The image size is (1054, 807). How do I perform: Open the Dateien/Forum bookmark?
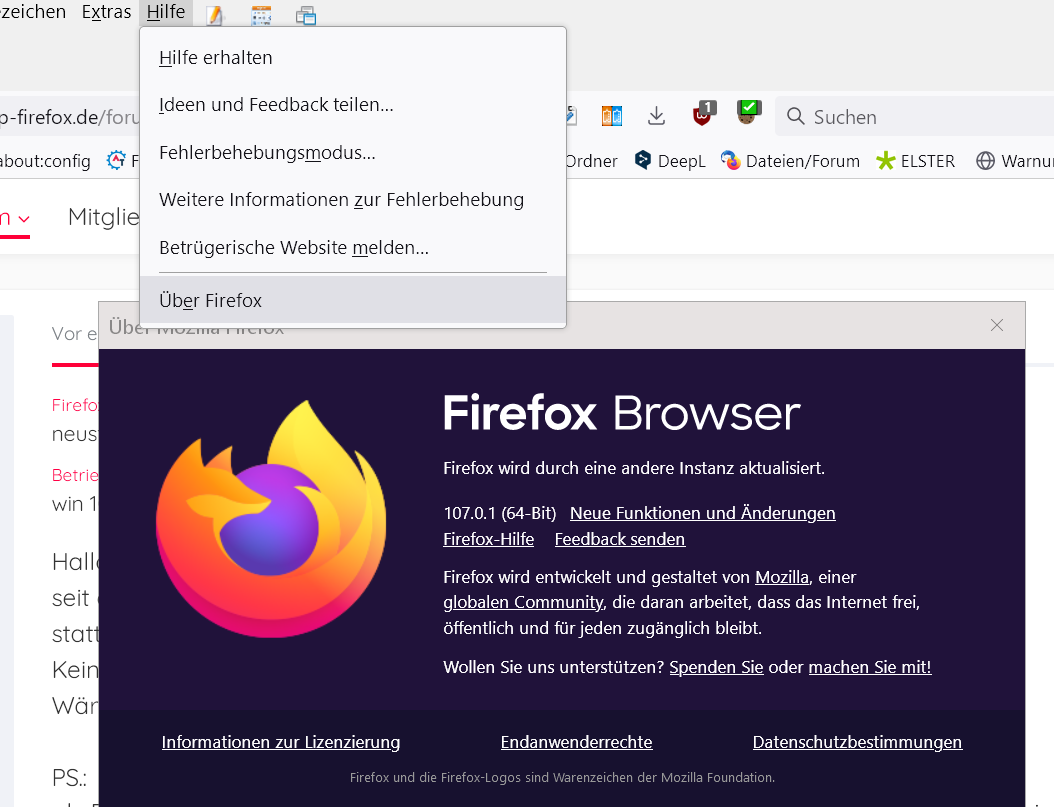coord(790,161)
